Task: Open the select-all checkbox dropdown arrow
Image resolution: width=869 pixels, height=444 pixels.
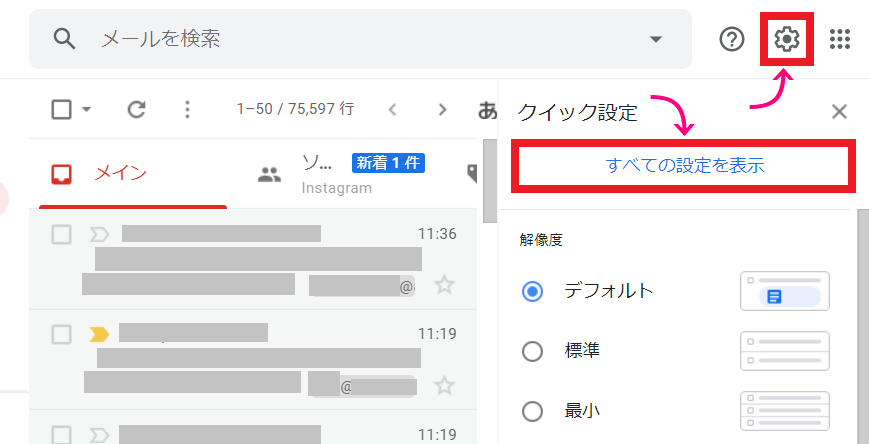Action: [x=87, y=110]
